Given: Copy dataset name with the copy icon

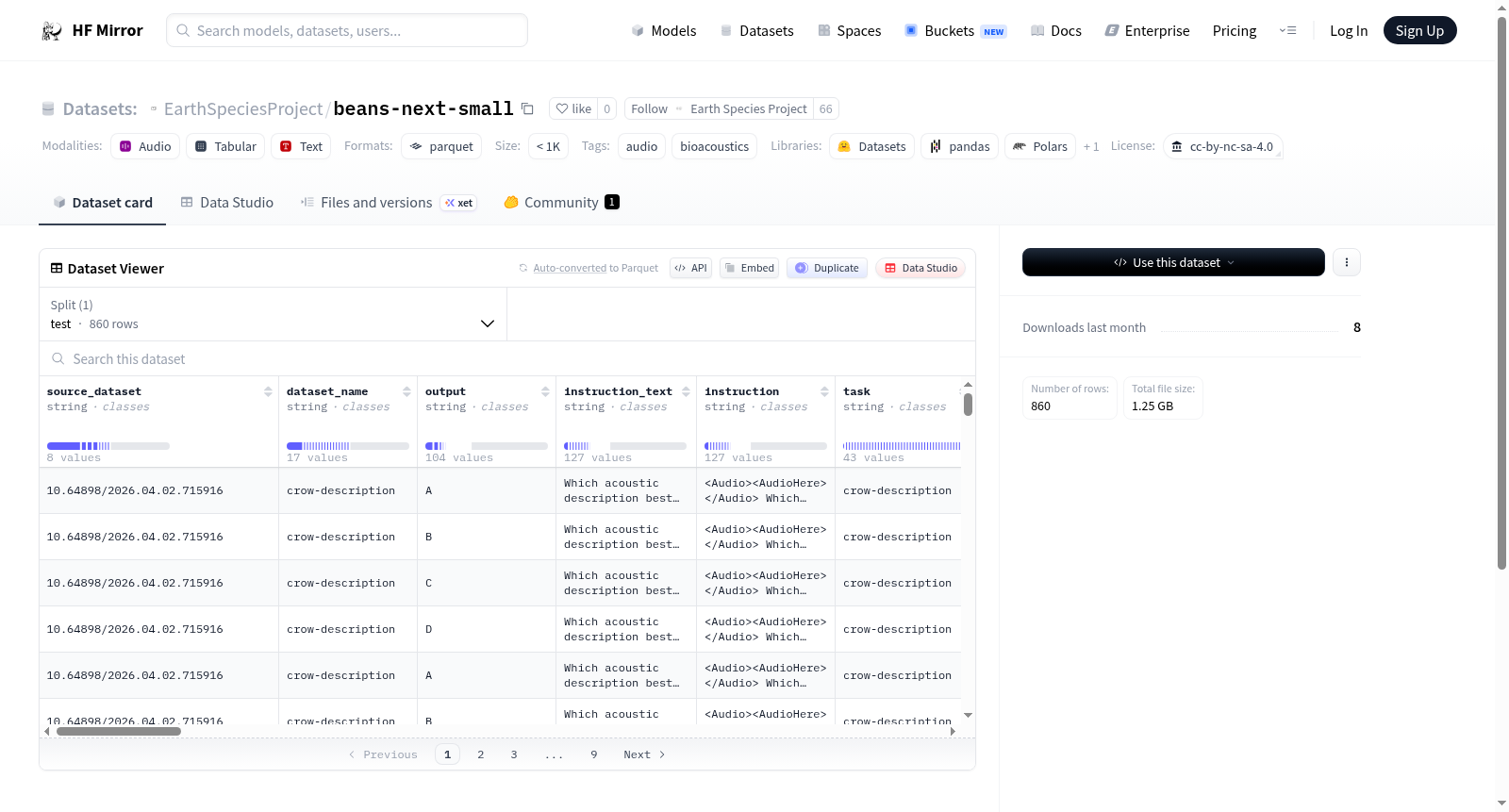Looking at the screenshot, I should point(527,108).
